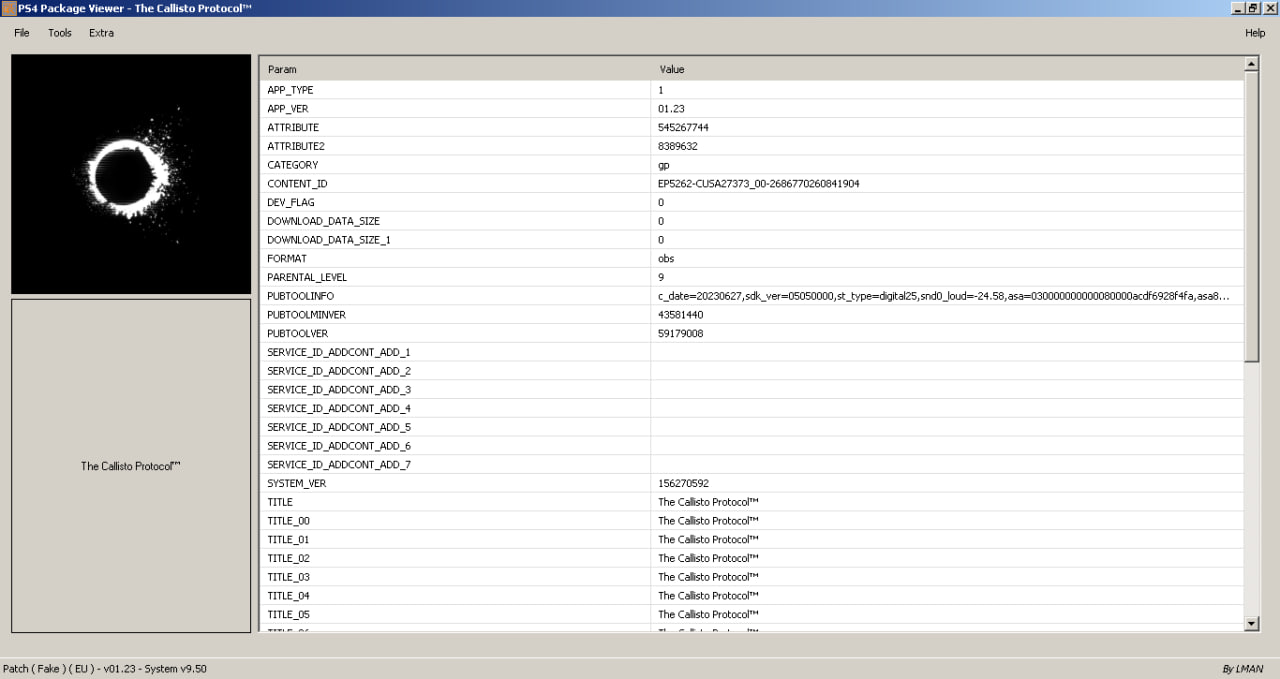Click the ATTRIBUTE2 value 8389632
Viewport: 1280px width, 679px height.
(x=678, y=146)
